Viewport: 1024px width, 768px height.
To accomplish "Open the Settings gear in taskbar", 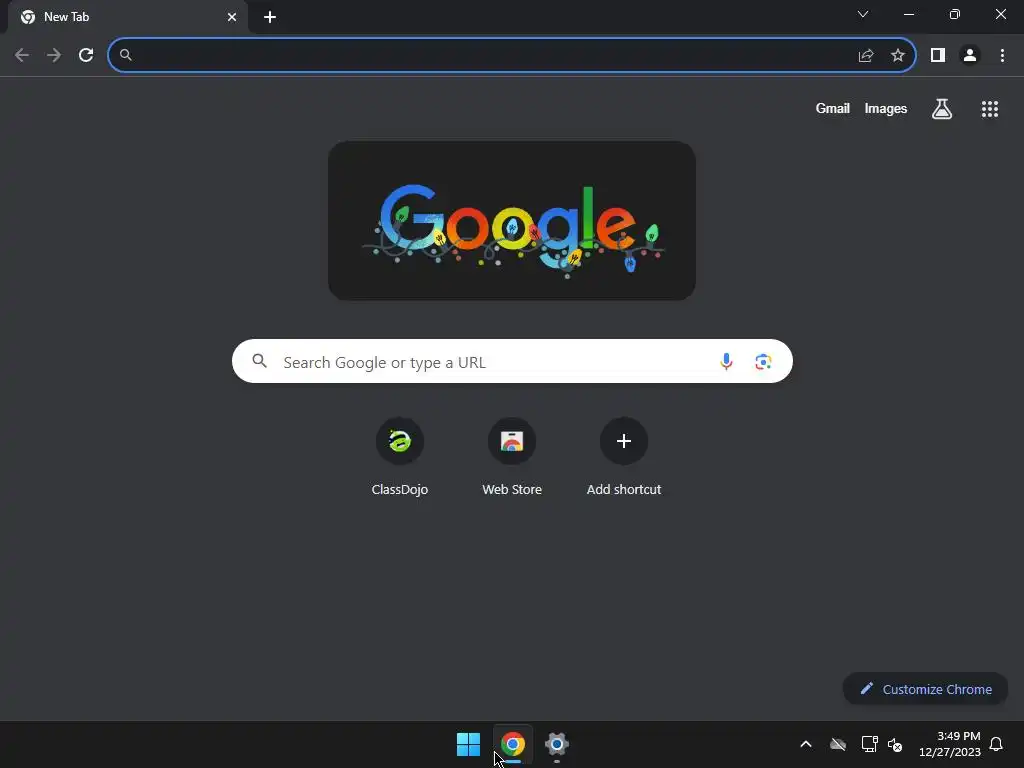I will click(557, 744).
